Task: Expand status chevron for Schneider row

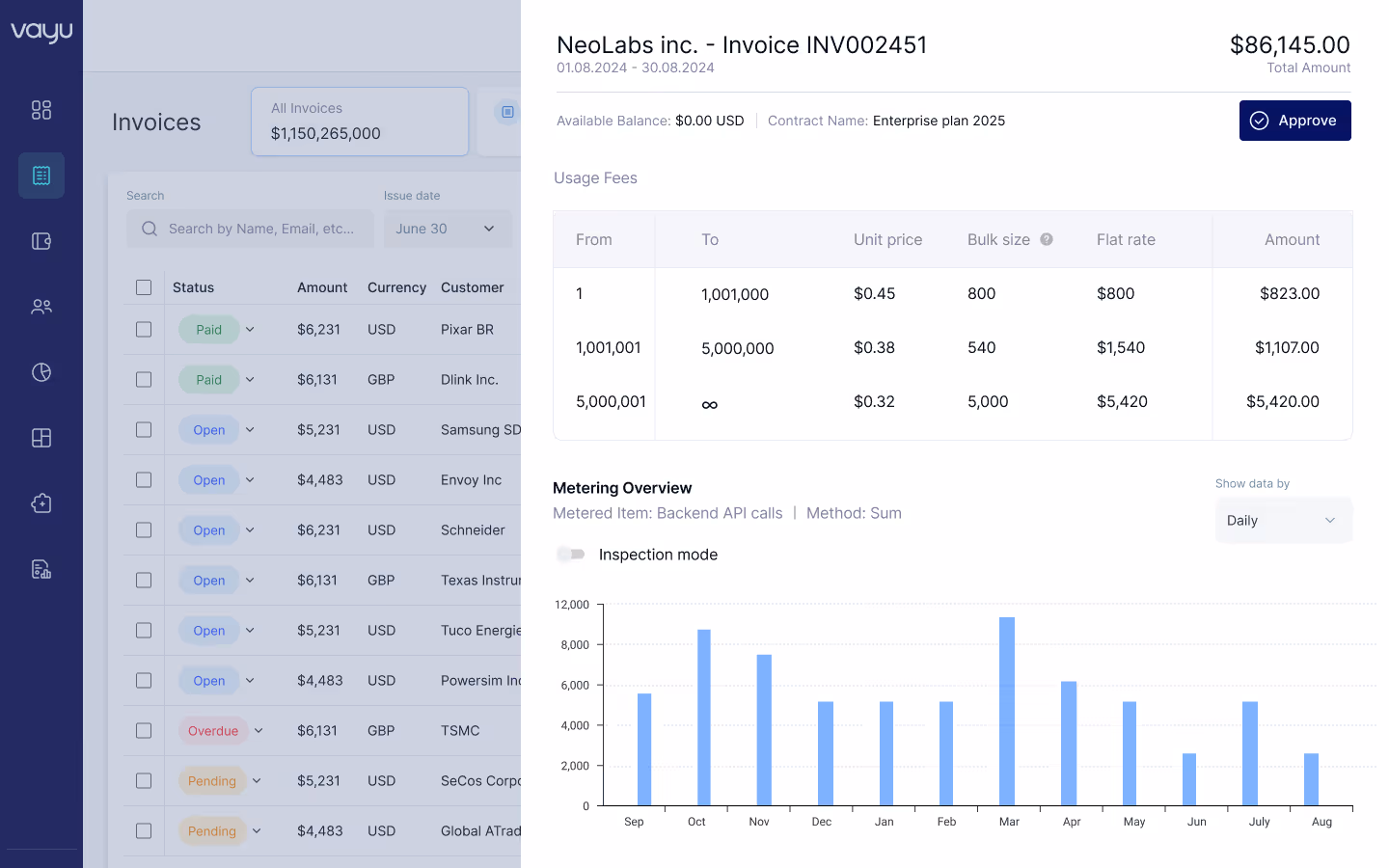Action: (250, 530)
